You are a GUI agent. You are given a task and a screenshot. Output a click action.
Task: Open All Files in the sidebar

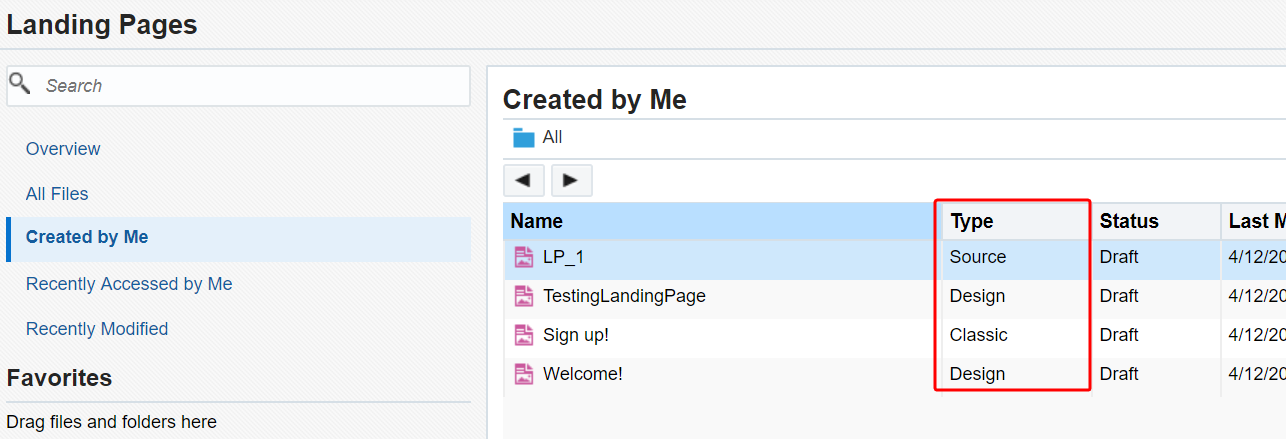[57, 194]
